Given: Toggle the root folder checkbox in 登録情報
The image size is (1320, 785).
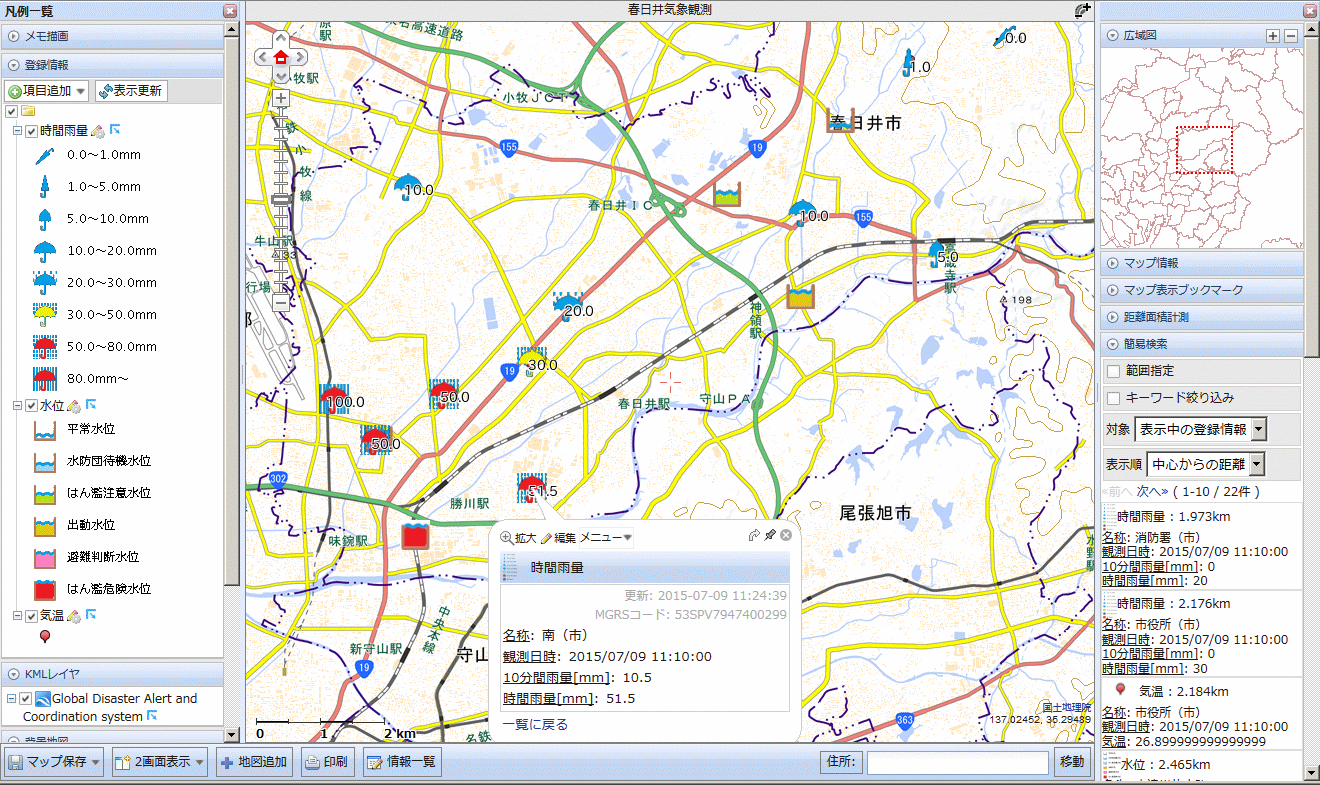Looking at the screenshot, I should [x=11, y=111].
